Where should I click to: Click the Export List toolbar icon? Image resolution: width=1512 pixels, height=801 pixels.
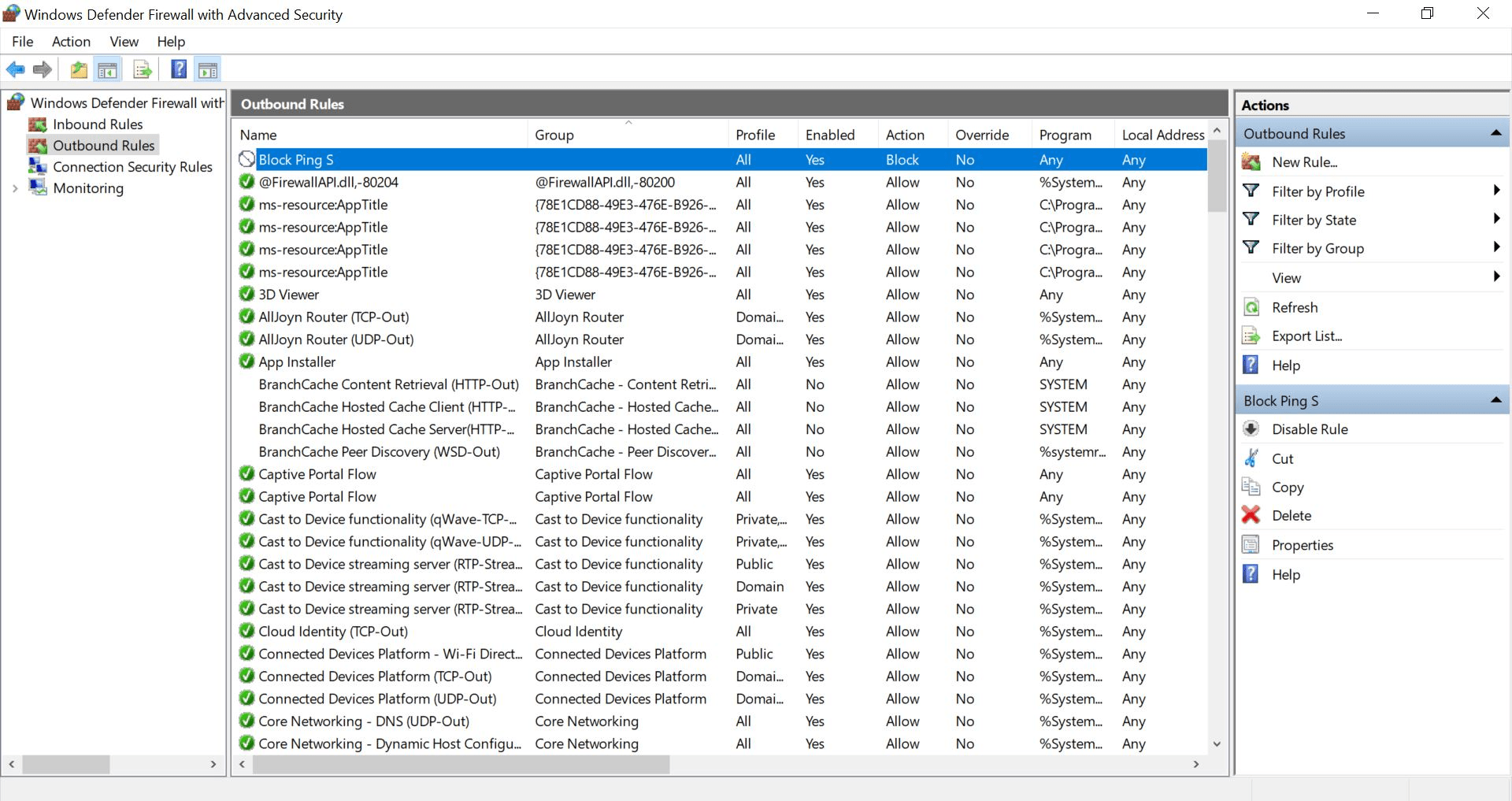143,70
